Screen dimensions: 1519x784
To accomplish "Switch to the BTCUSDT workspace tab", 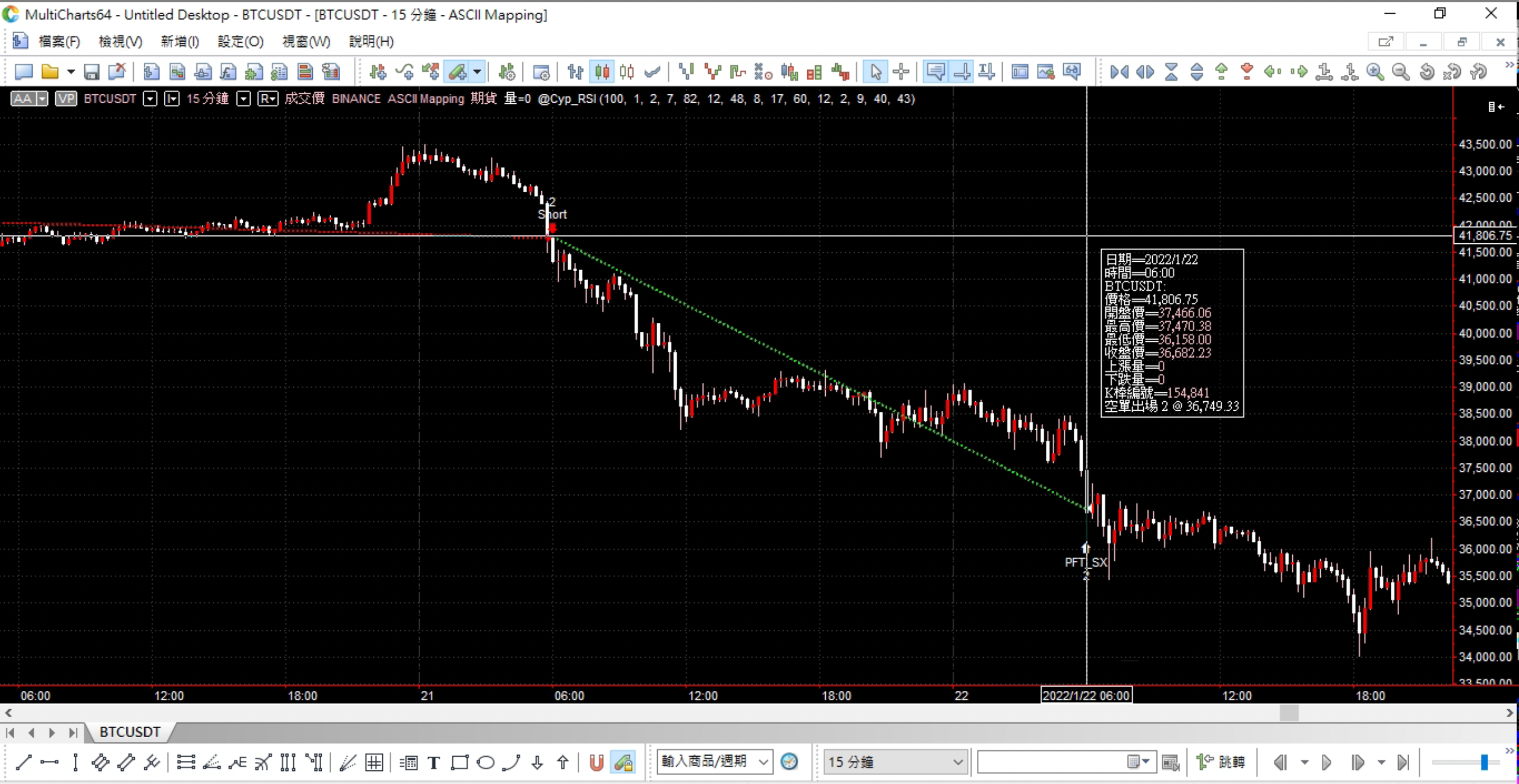I will 129,732.
